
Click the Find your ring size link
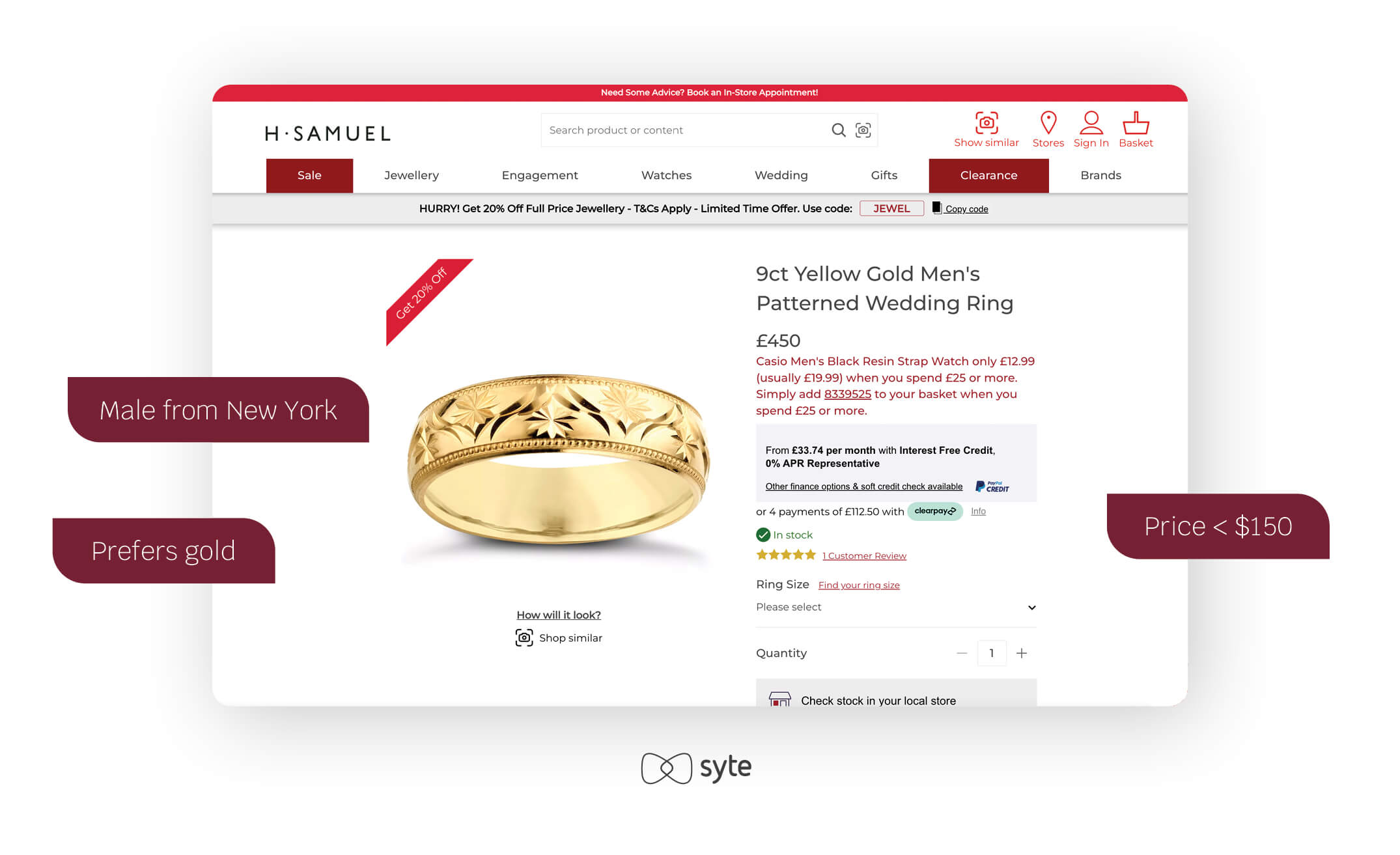click(x=858, y=585)
